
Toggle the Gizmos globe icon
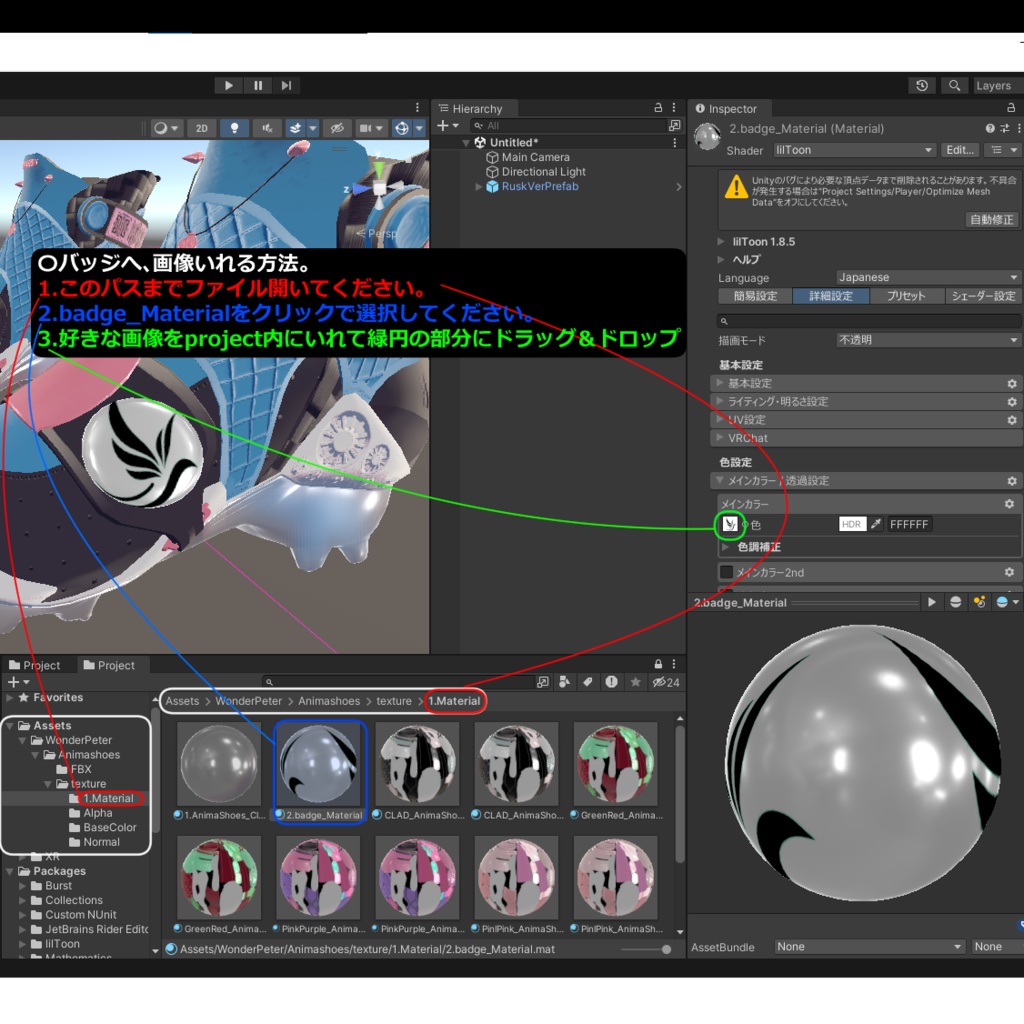click(x=402, y=128)
